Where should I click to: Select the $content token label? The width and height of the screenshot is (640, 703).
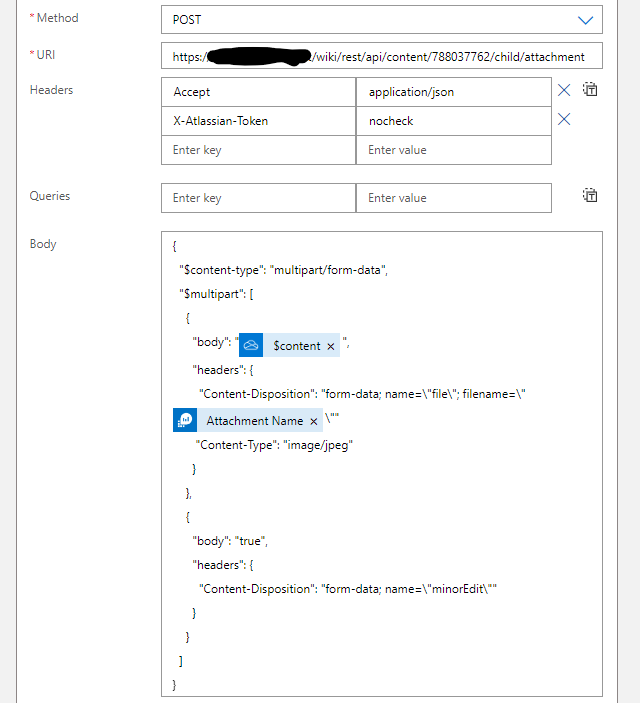(297, 346)
